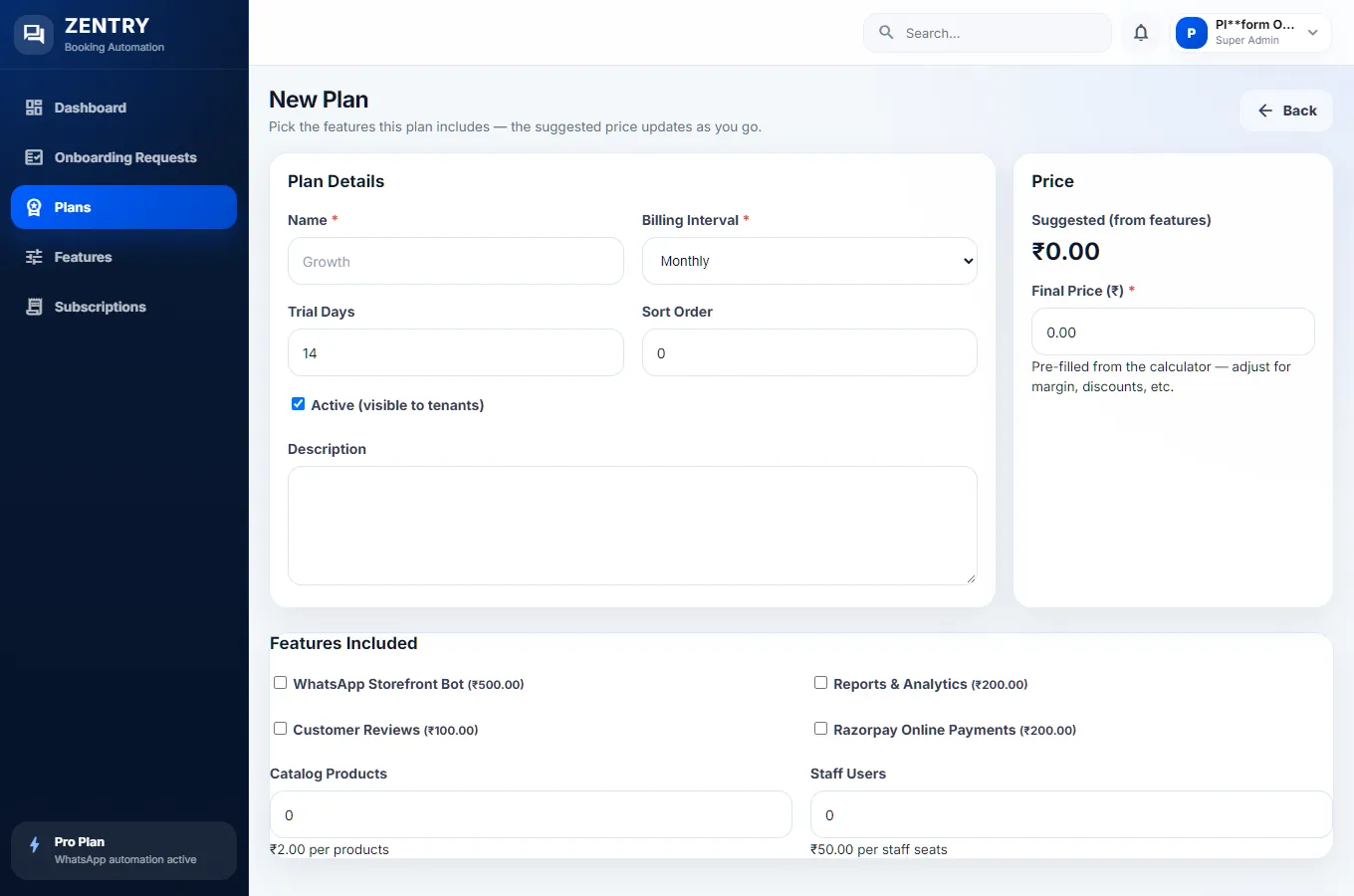Tick the Customer Reviews checkbox
The height and width of the screenshot is (896, 1354).
281,729
